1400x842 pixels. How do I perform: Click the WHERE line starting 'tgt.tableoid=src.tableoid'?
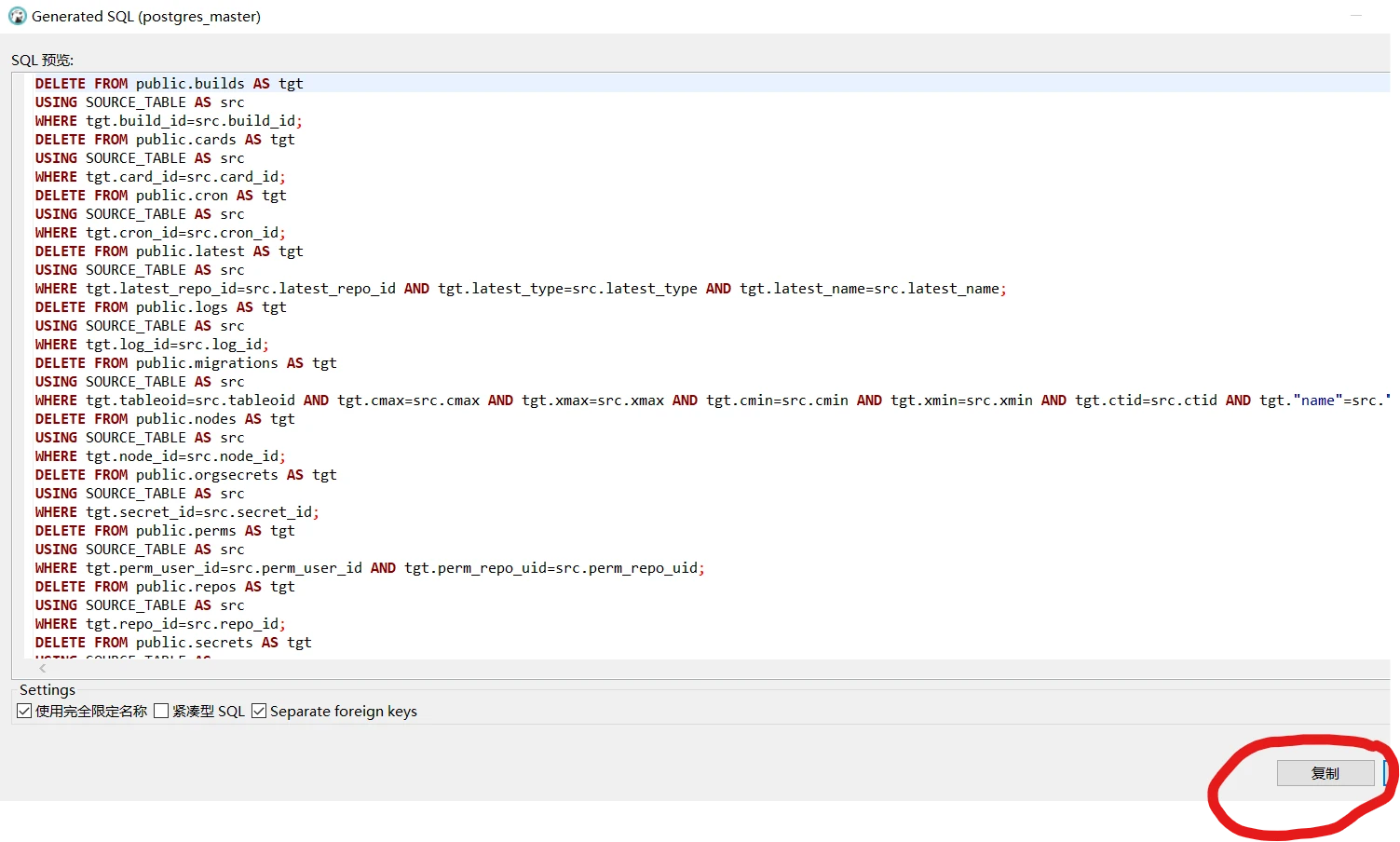pyautogui.click(x=713, y=401)
